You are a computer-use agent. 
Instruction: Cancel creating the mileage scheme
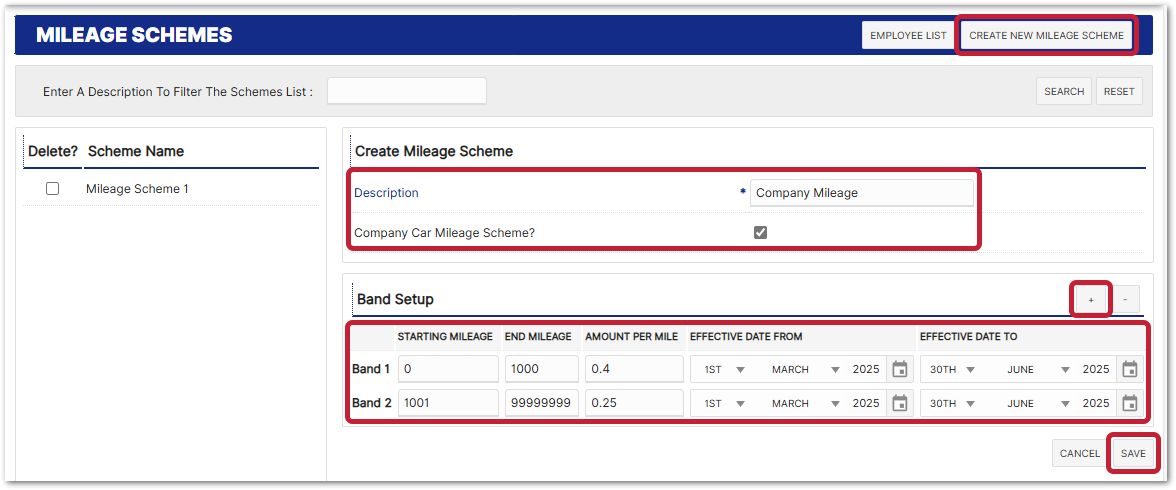[1079, 454]
